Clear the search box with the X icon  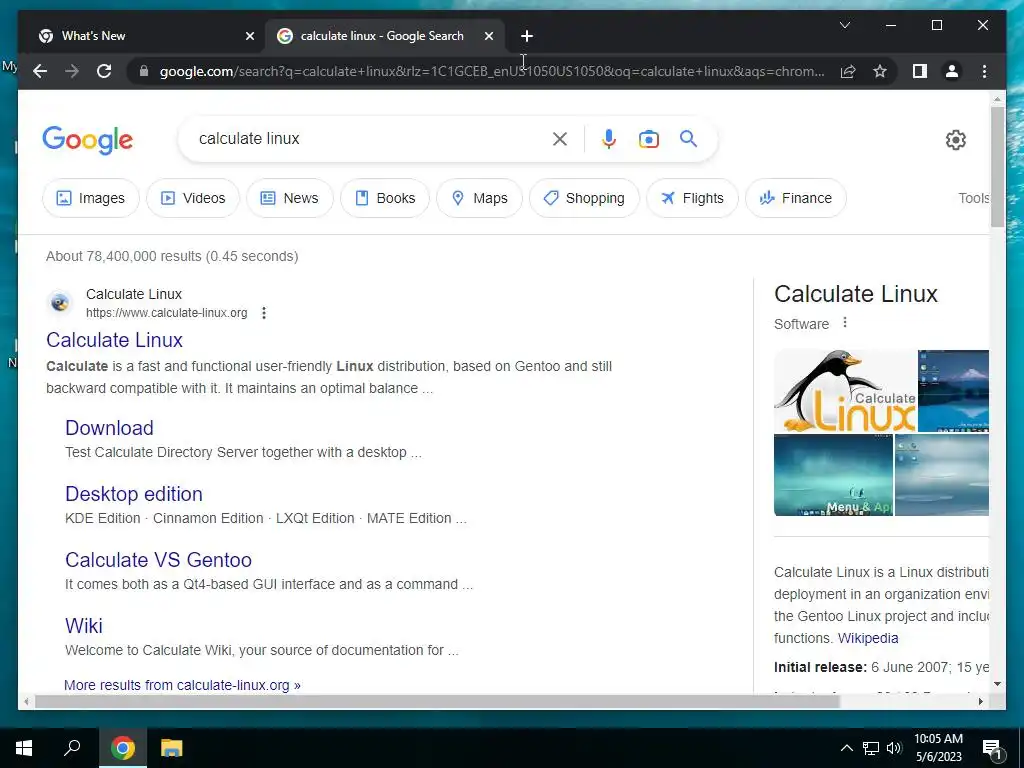point(560,138)
